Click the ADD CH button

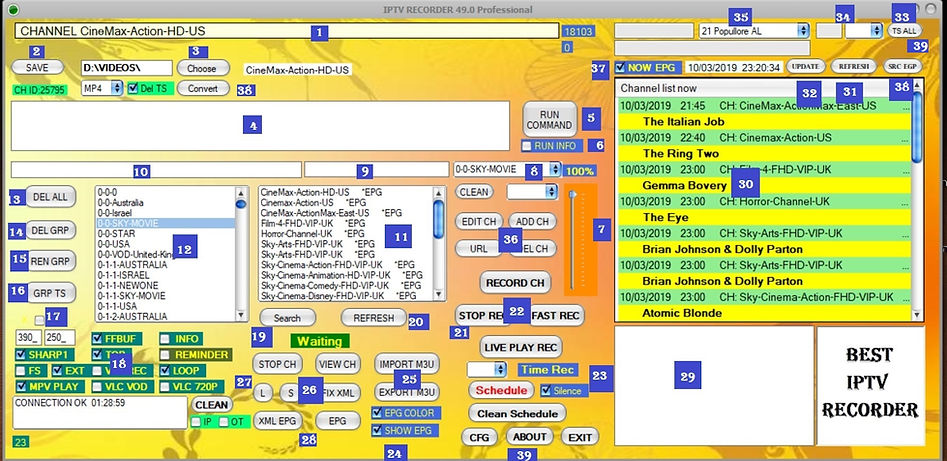point(532,222)
